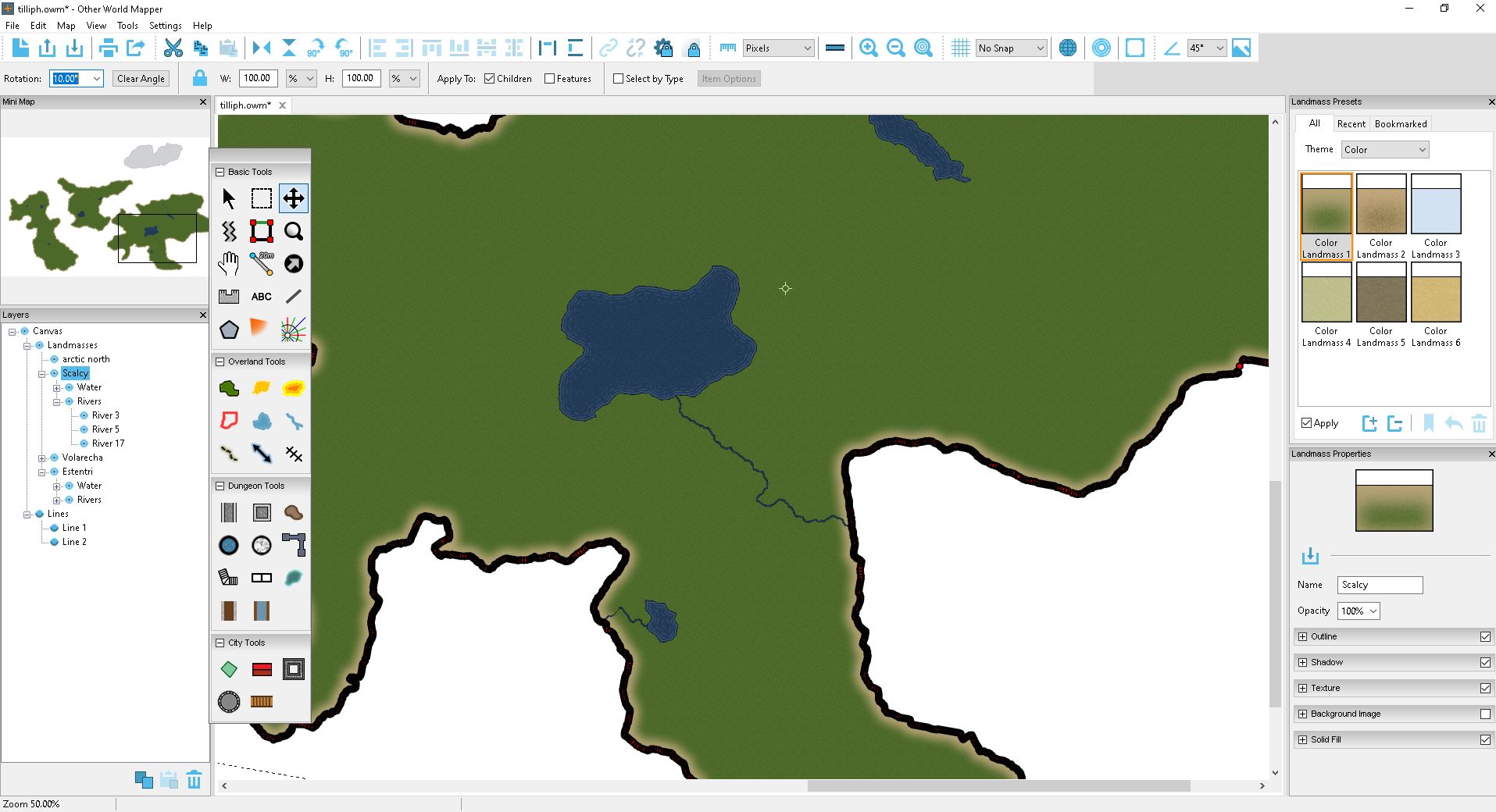Select the river tool in Overland Tools

click(x=295, y=422)
